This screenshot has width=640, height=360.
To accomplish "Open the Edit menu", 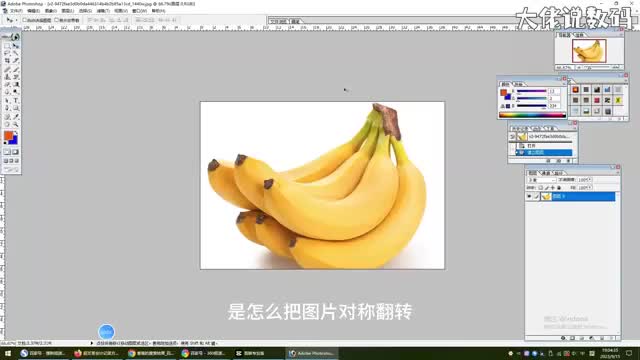I will (33, 11).
